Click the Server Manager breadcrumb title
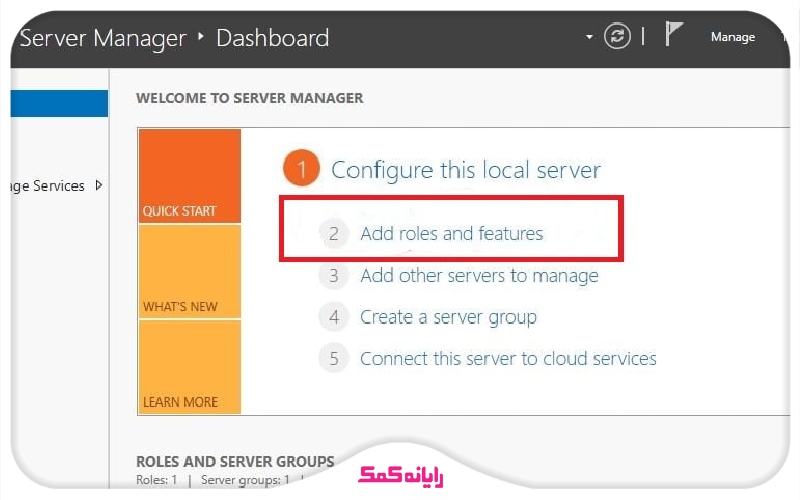800x500 pixels. click(103, 39)
